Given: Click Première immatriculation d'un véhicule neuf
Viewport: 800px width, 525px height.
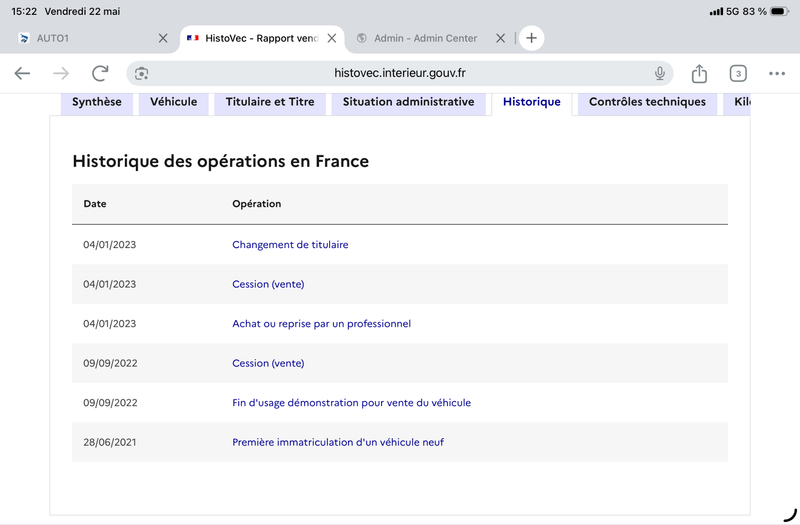Looking at the screenshot, I should pyautogui.click(x=338, y=442).
